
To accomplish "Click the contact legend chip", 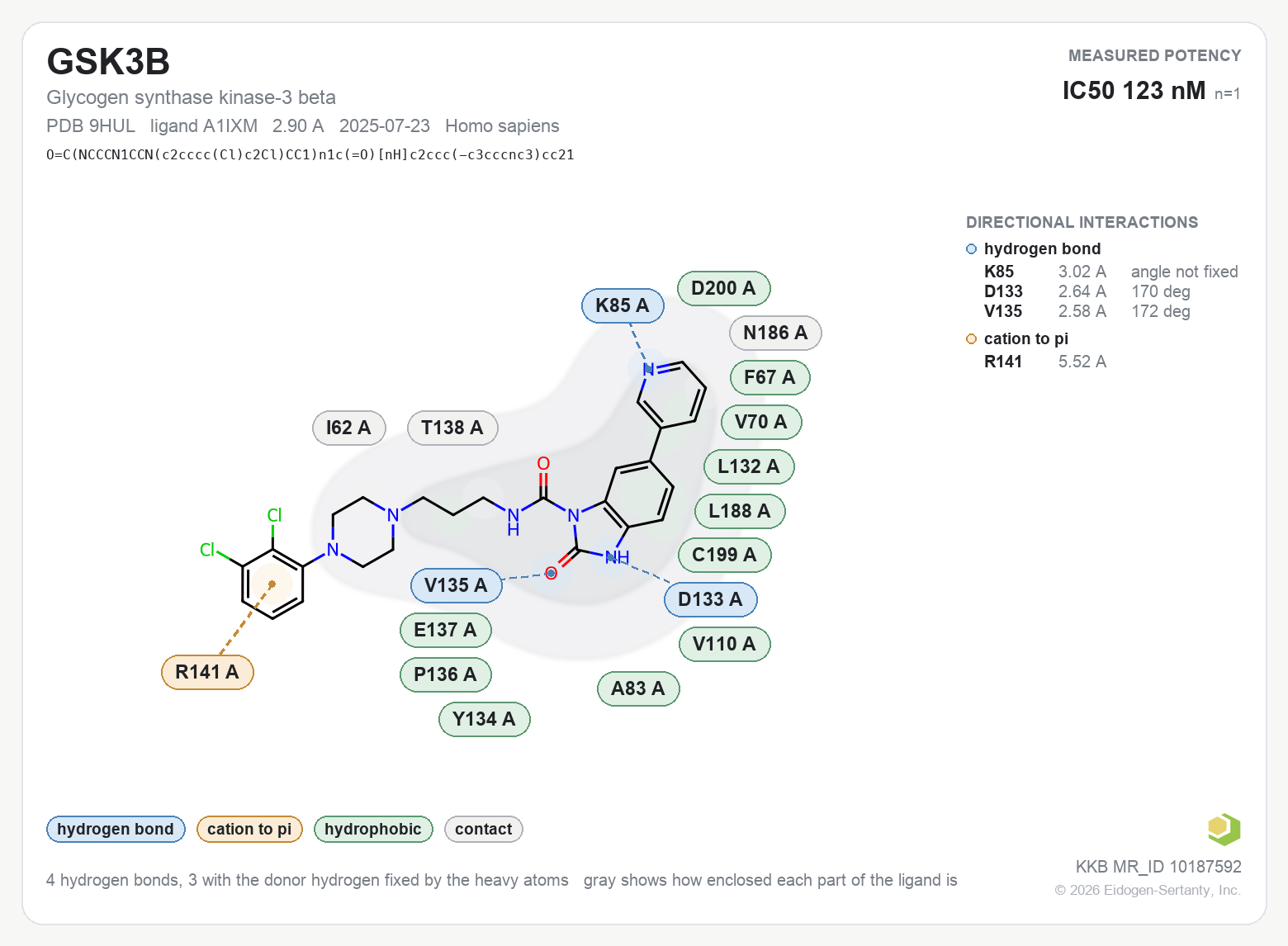I will click(x=484, y=829).
